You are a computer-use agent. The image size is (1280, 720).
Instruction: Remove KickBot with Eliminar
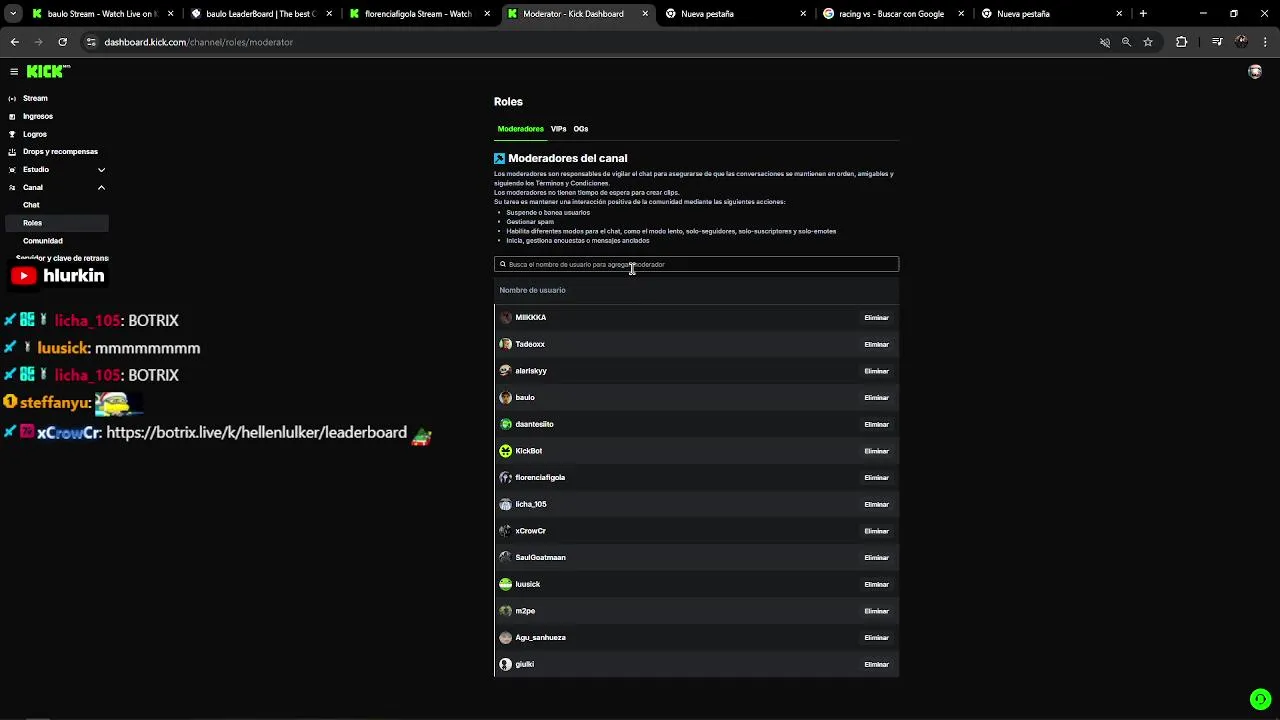pos(876,451)
